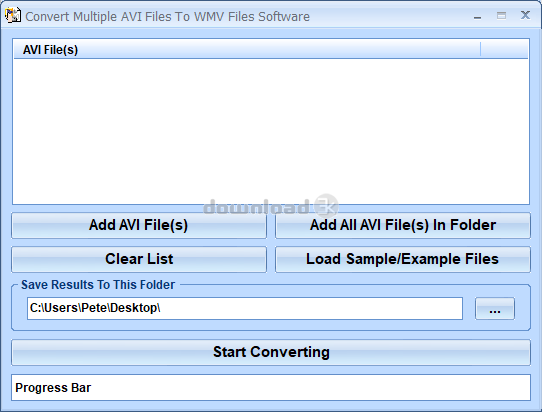Image resolution: width=542 pixels, height=412 pixels.
Task: Click the blank column header beside AVI File(s)
Action: click(504, 50)
